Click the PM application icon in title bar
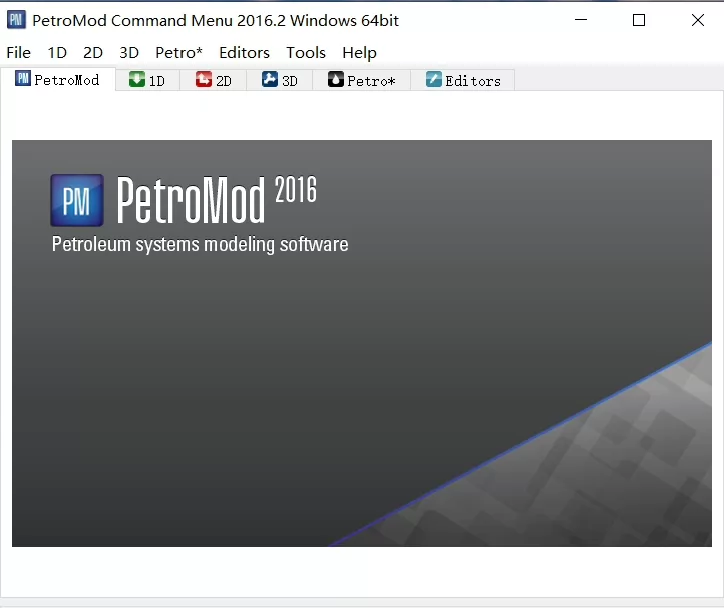Viewport: 724px width, 608px height. pos(16,20)
